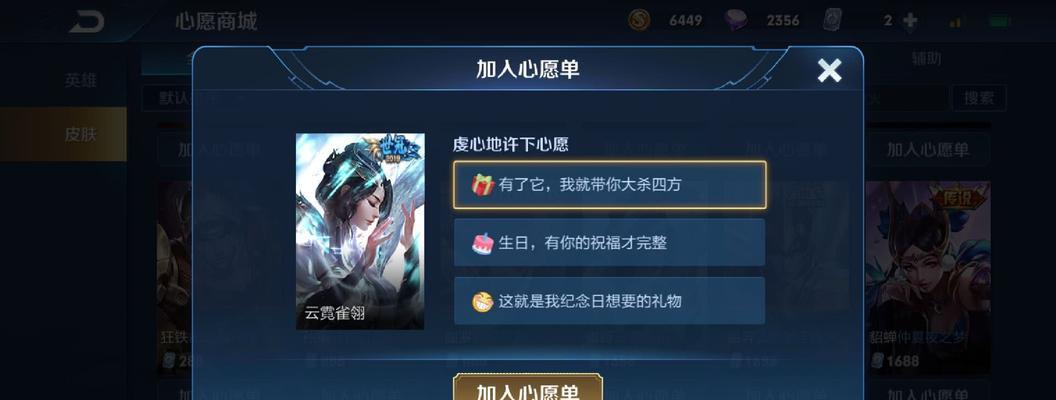1056x400 pixels.
Task: Click the 搜索 search button
Action: pos(979,98)
